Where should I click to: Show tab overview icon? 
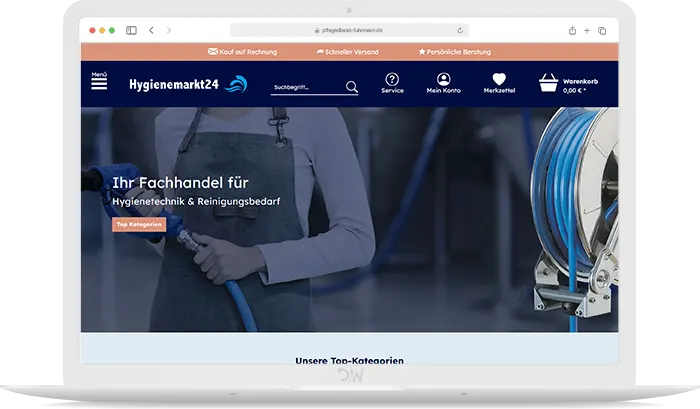(x=602, y=30)
